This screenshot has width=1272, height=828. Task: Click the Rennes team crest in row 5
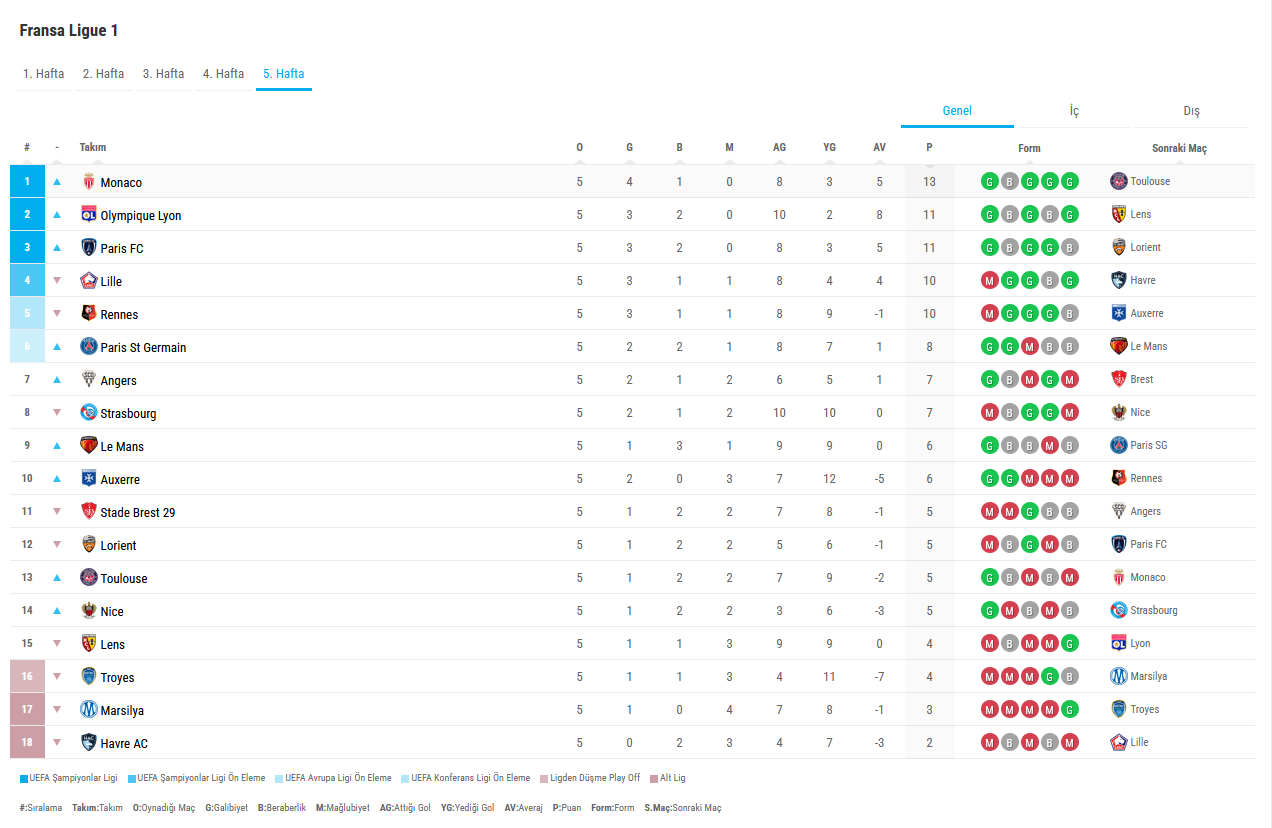pyautogui.click(x=89, y=314)
